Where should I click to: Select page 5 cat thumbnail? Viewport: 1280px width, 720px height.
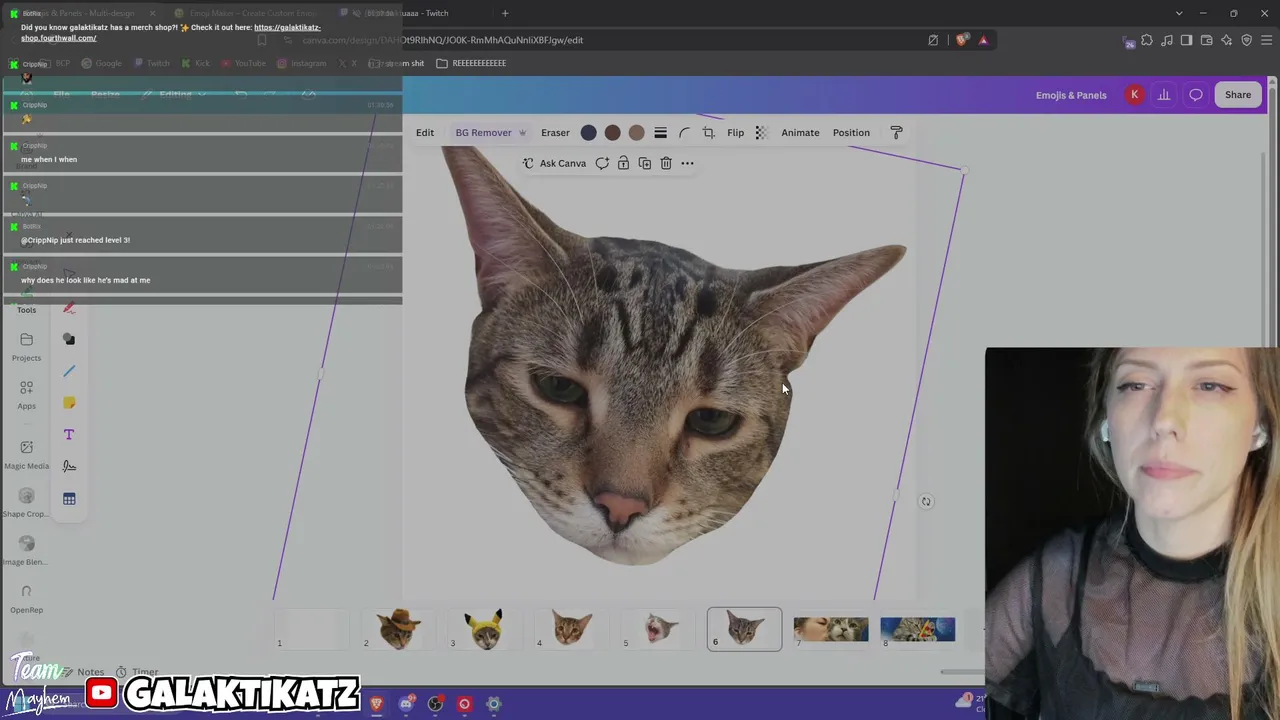(658, 629)
